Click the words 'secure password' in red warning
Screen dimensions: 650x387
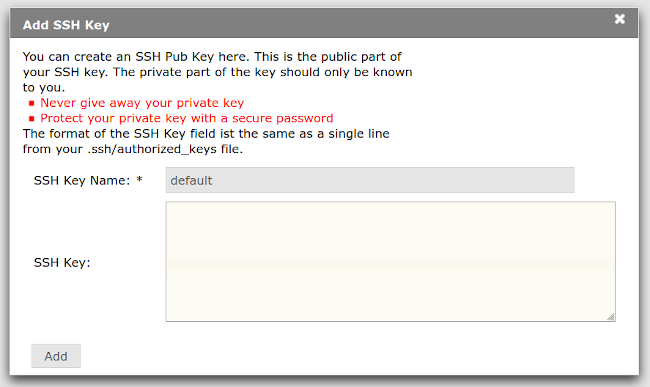point(282,119)
